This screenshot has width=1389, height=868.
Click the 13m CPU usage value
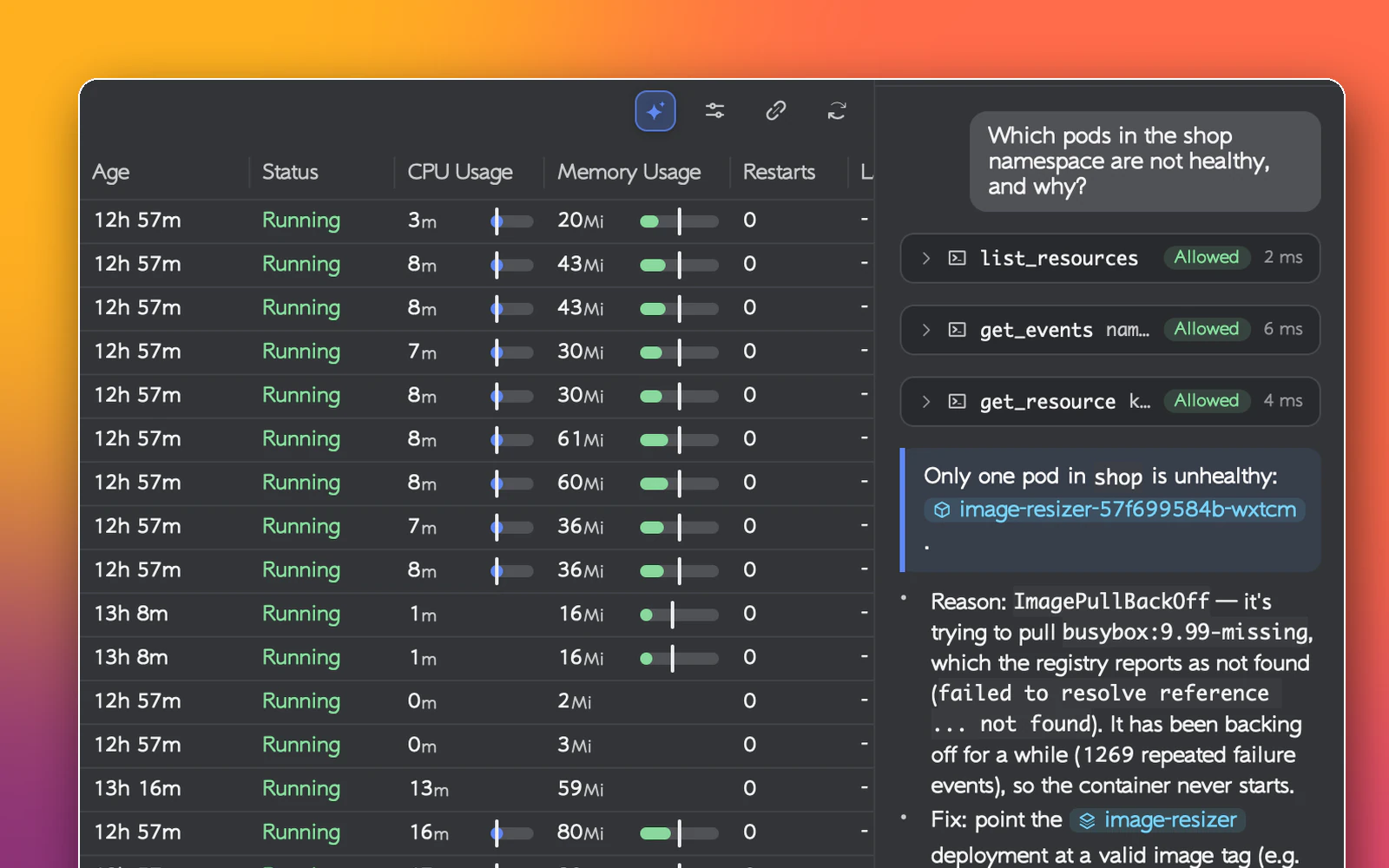(429, 789)
